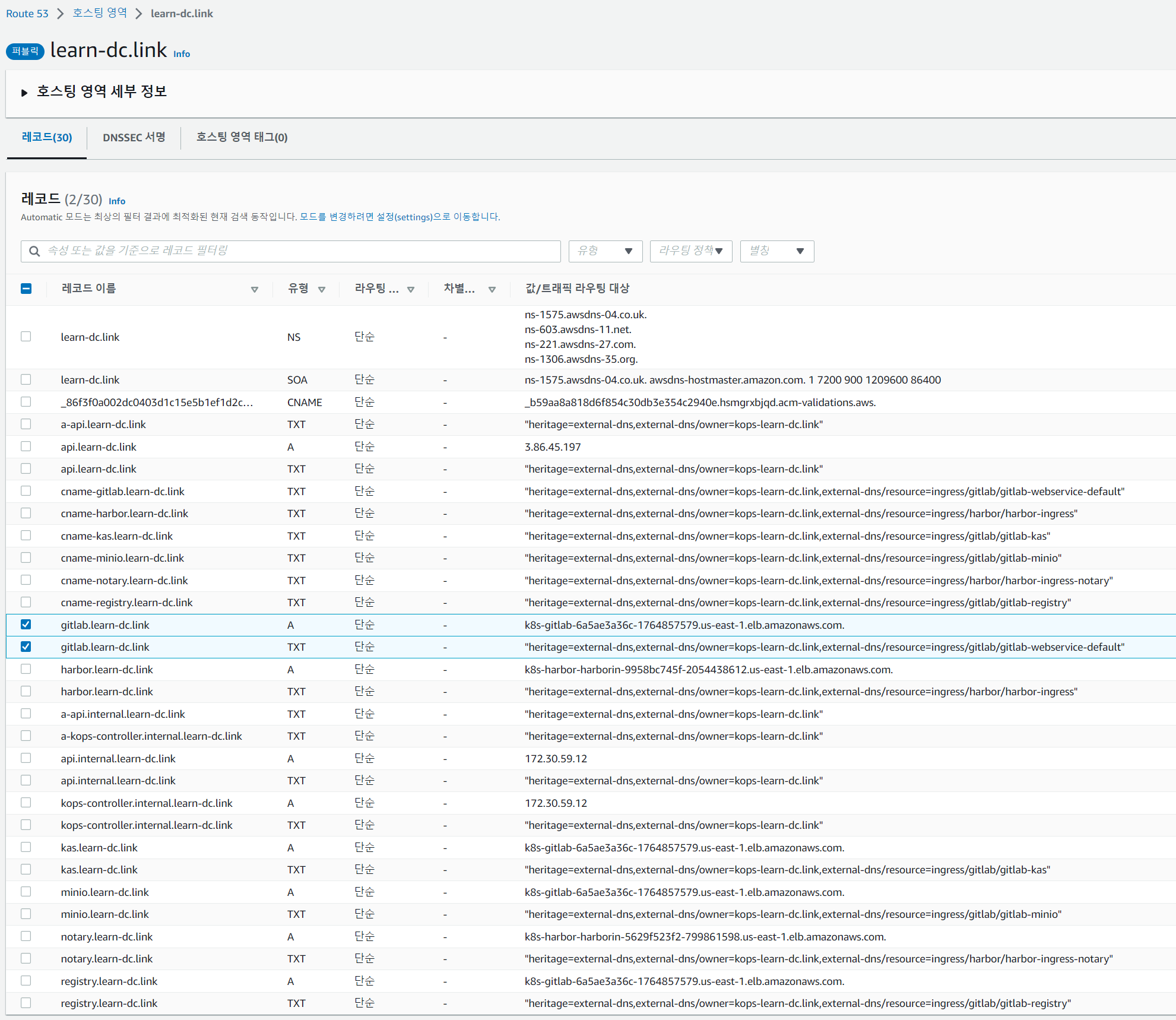The height and width of the screenshot is (1020, 1176).
Task: Open the 별칭 alias filter dropdown
Action: 776,251
